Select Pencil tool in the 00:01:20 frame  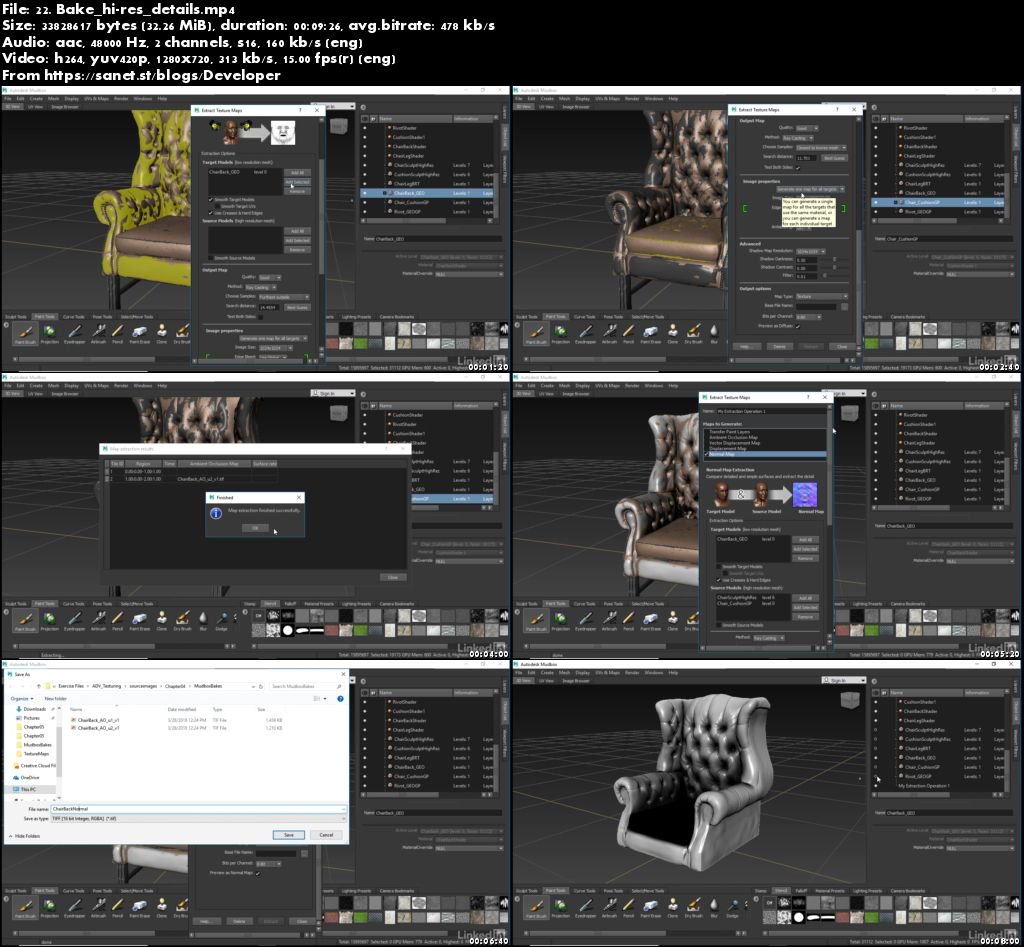[x=118, y=333]
